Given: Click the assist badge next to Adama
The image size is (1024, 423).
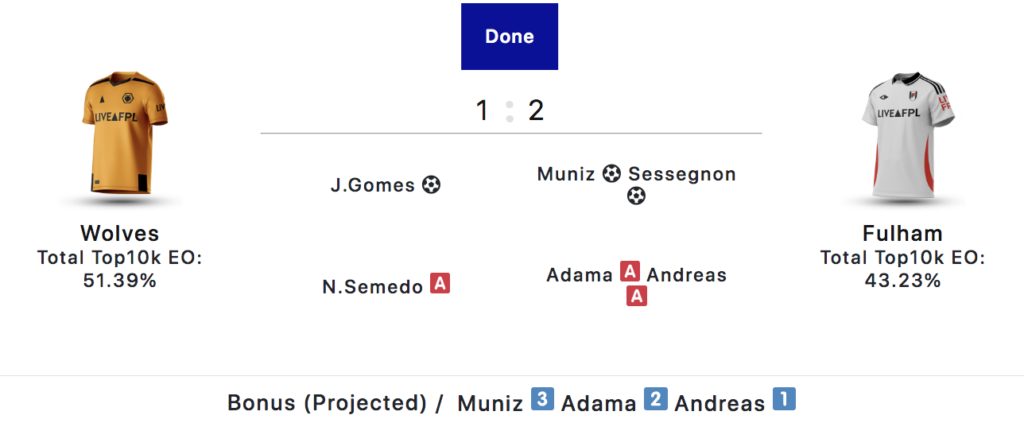Looking at the screenshot, I should click(630, 273).
